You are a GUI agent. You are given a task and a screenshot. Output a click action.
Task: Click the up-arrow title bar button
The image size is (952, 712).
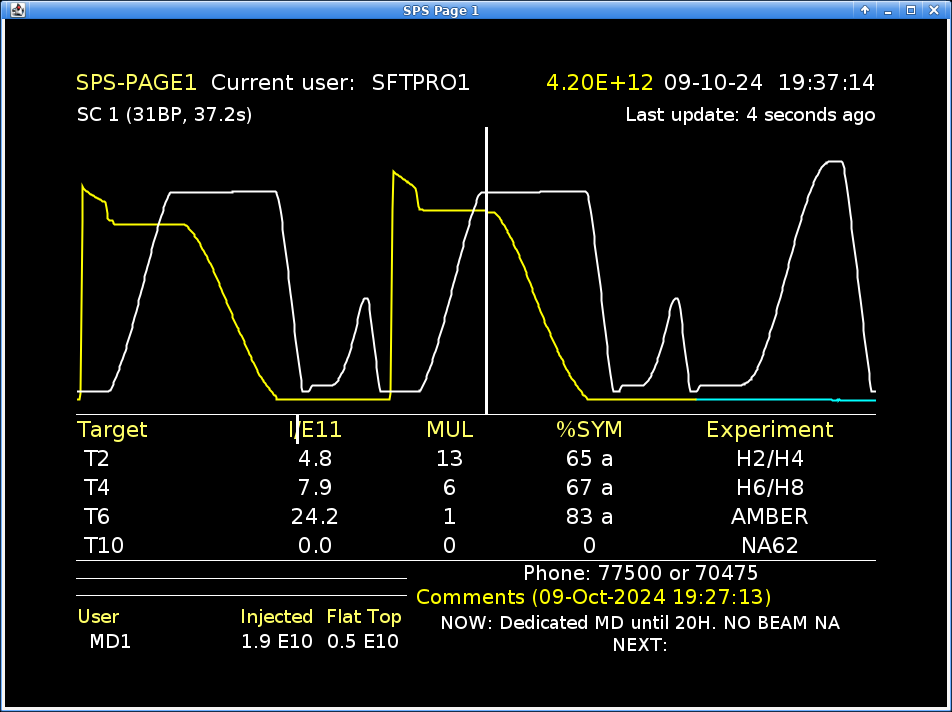(864, 10)
